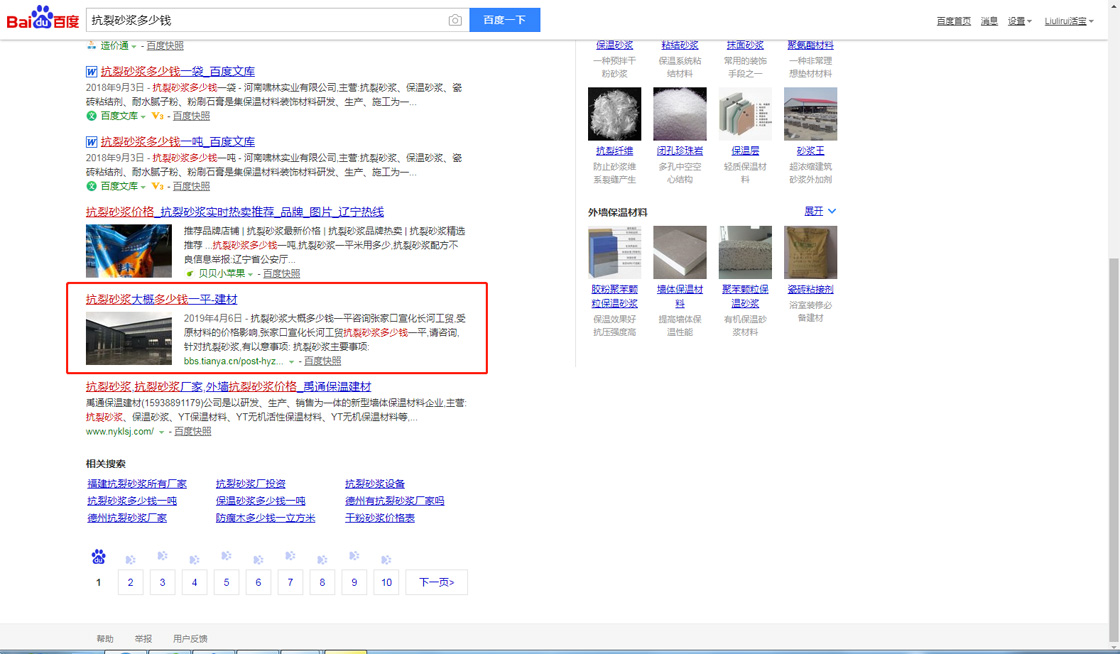Open the 辽宁热线 抗裂砂浆价格 result
Viewport: 1120px width, 654px height.
(235, 212)
